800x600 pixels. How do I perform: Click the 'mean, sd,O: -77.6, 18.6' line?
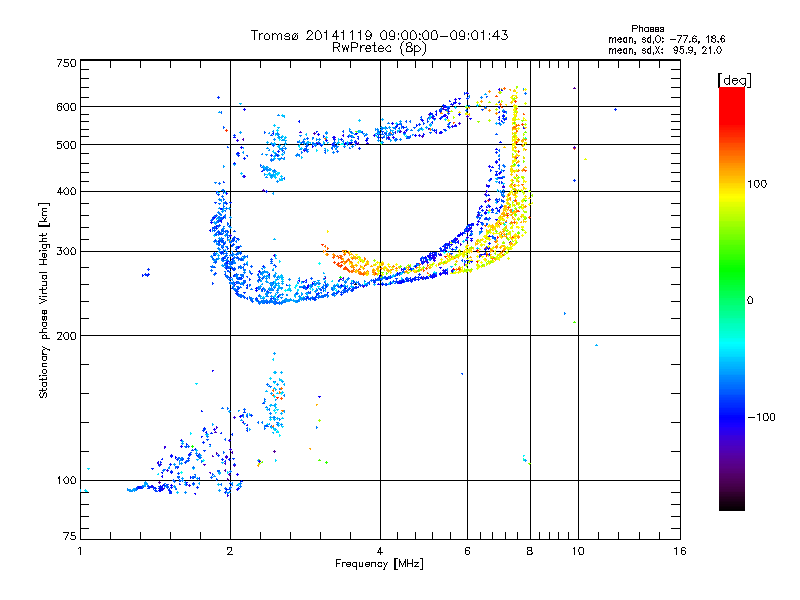666,39
